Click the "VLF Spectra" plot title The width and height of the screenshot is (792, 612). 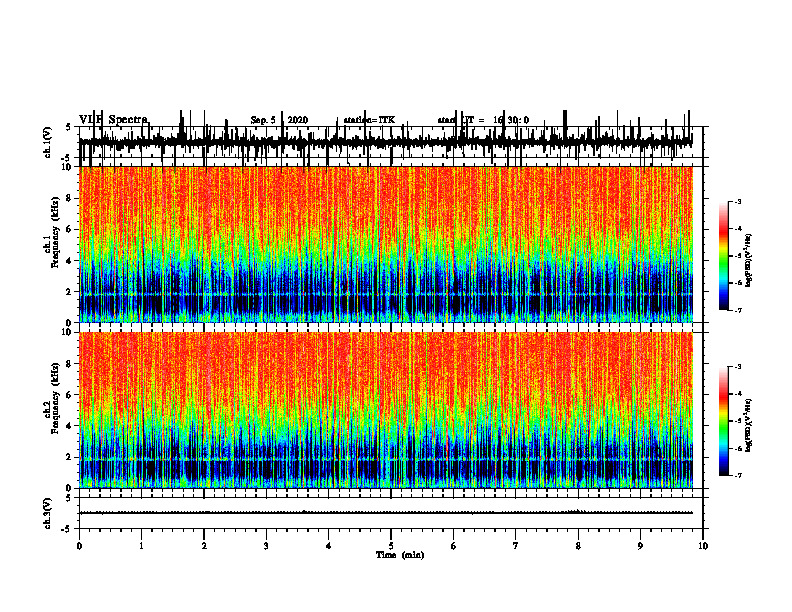114,120
